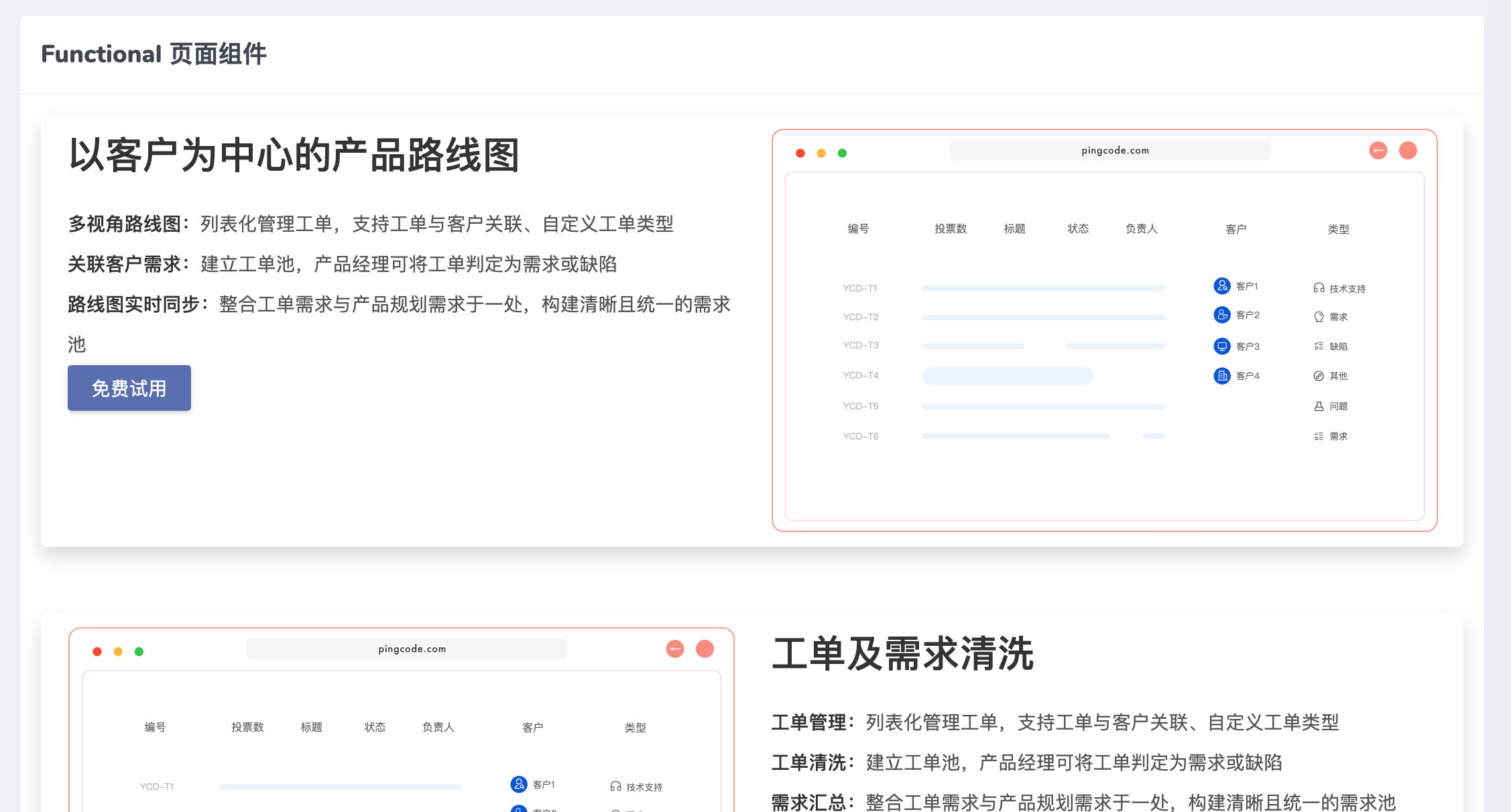Click the YCD-T1 row id in top mockup
The image size is (1511, 812).
click(859, 288)
